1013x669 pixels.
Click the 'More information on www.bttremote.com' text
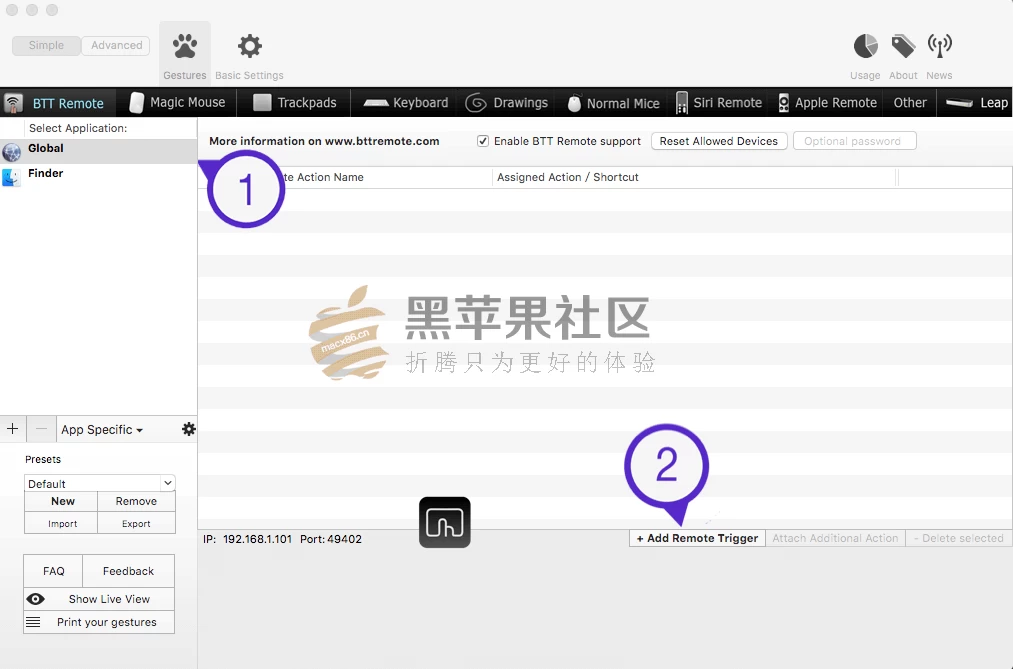[x=324, y=141]
